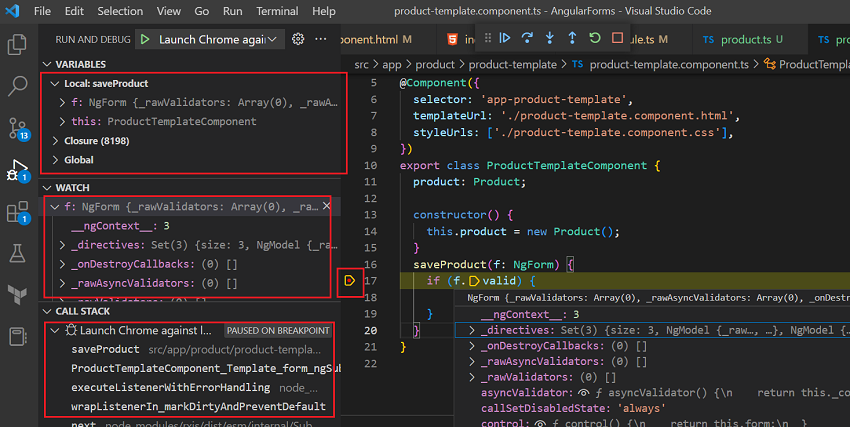
Task: Stop the debugging session
Action: (617, 38)
